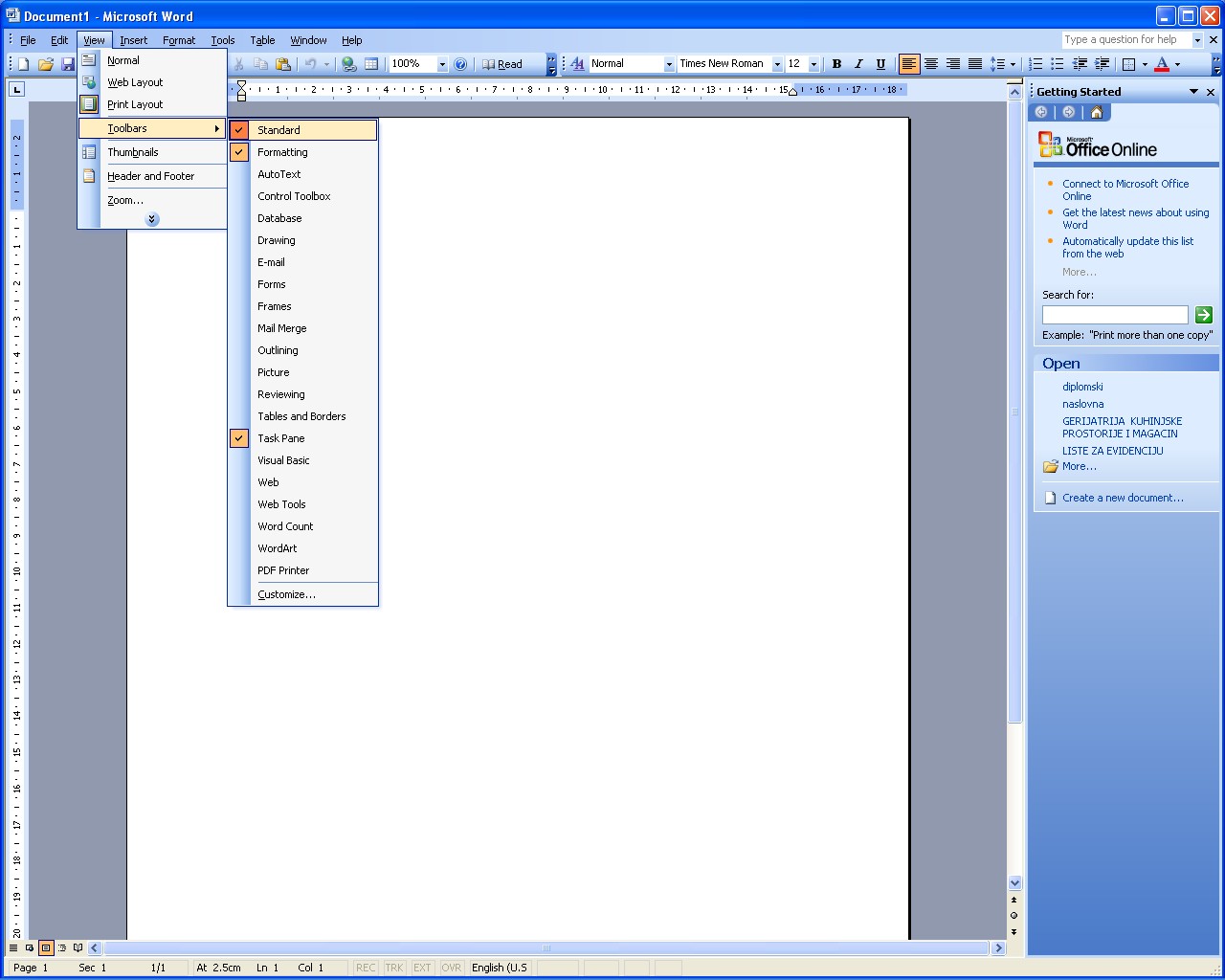1225x980 pixels.
Task: Enable the Reviewing toolbar
Action: (x=303, y=394)
